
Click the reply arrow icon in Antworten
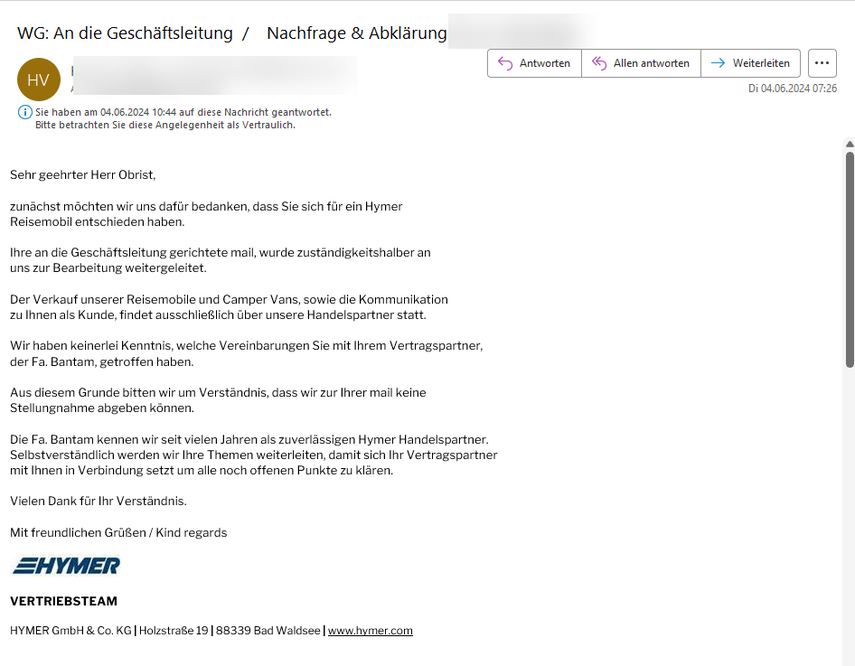[505, 63]
